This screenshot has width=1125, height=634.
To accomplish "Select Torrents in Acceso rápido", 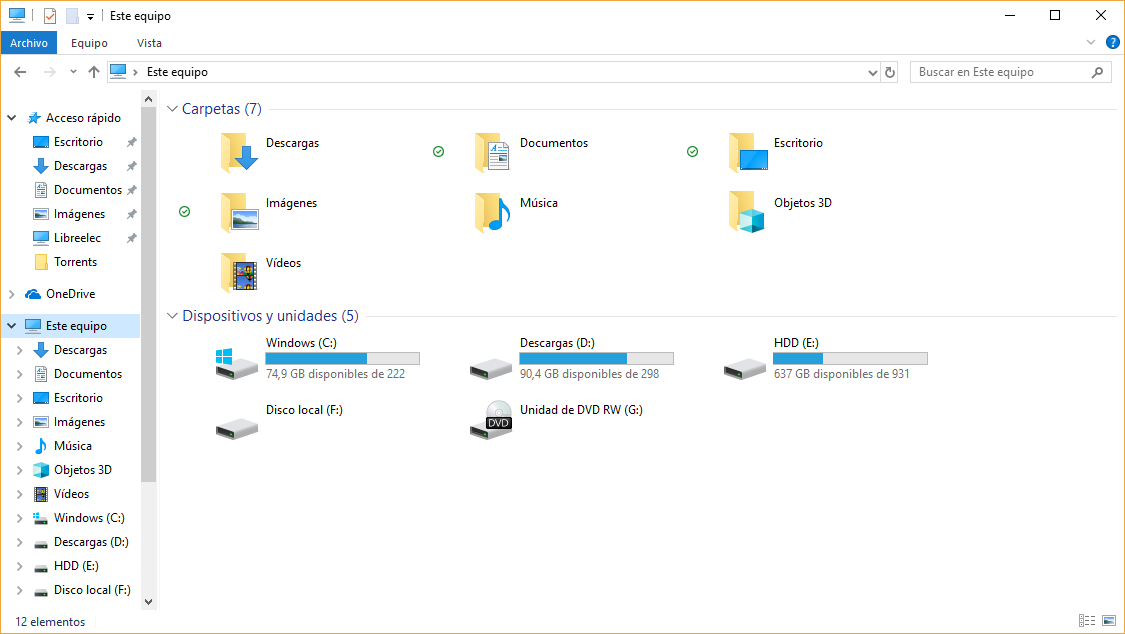I will click(x=75, y=262).
